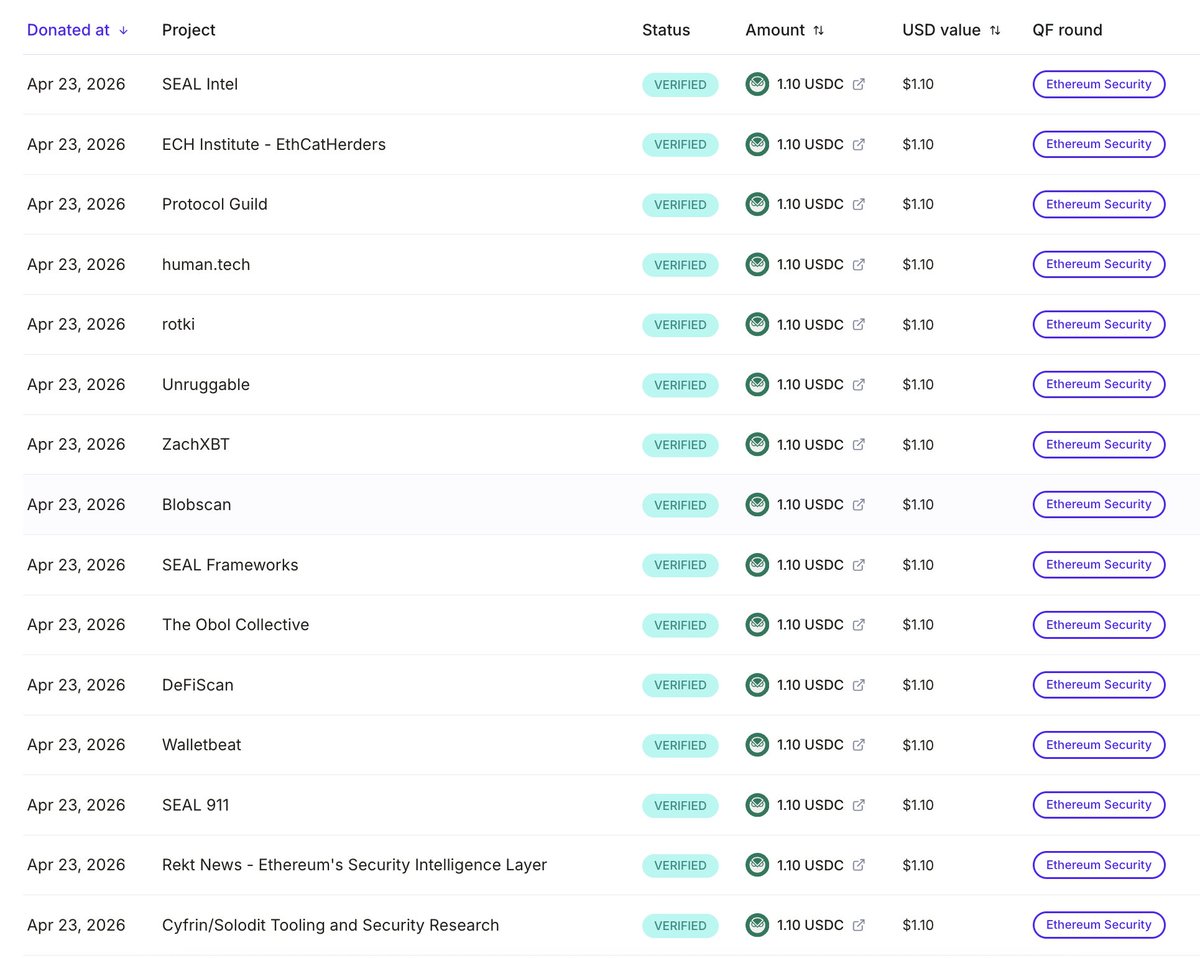Open the SEAL Intel project

click(200, 84)
